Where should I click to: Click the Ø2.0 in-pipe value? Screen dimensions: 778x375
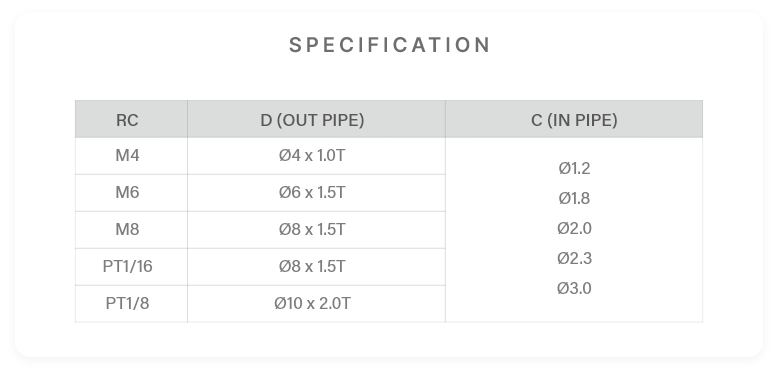pos(574,229)
